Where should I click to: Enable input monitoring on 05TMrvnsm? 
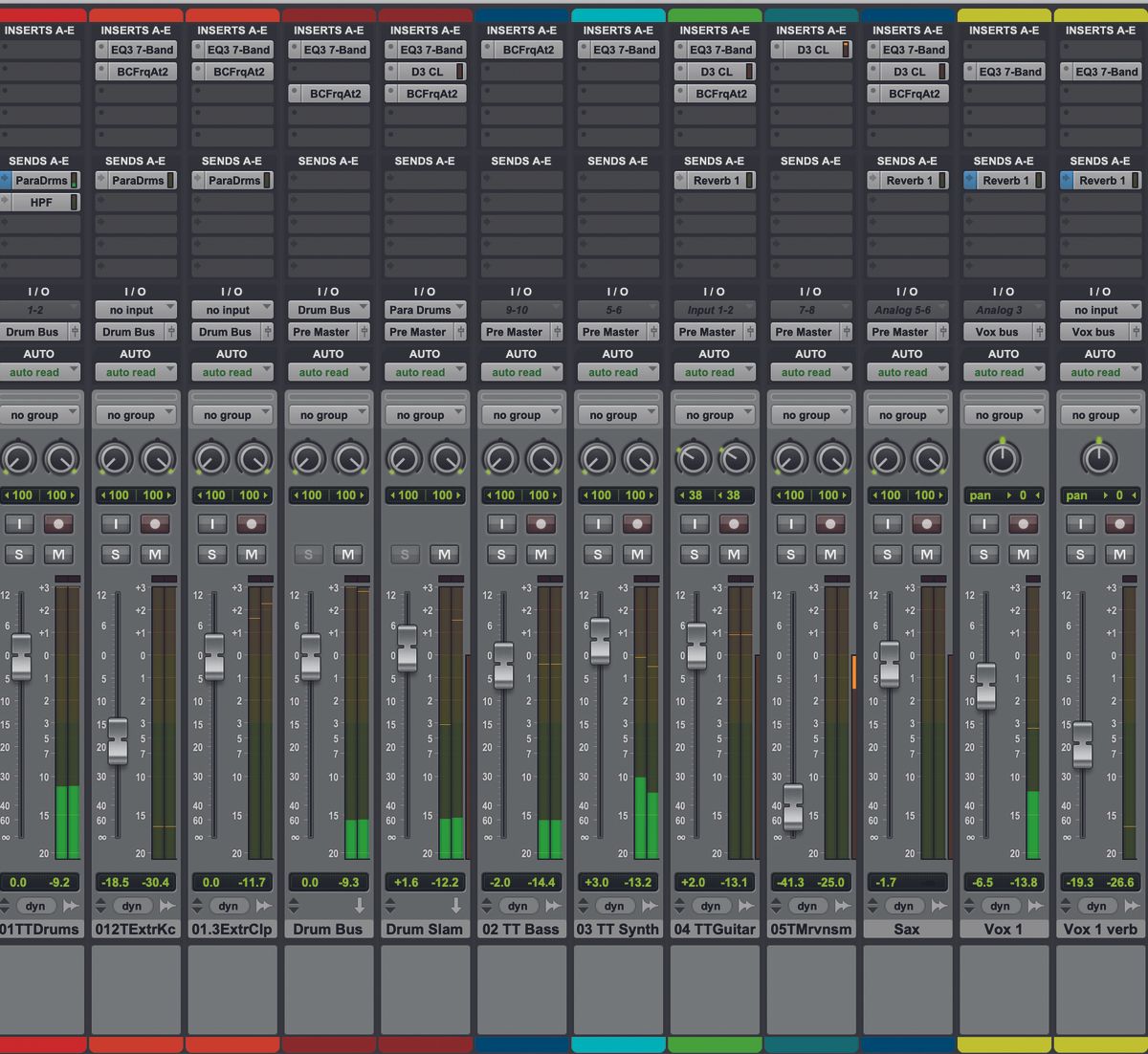[790, 523]
